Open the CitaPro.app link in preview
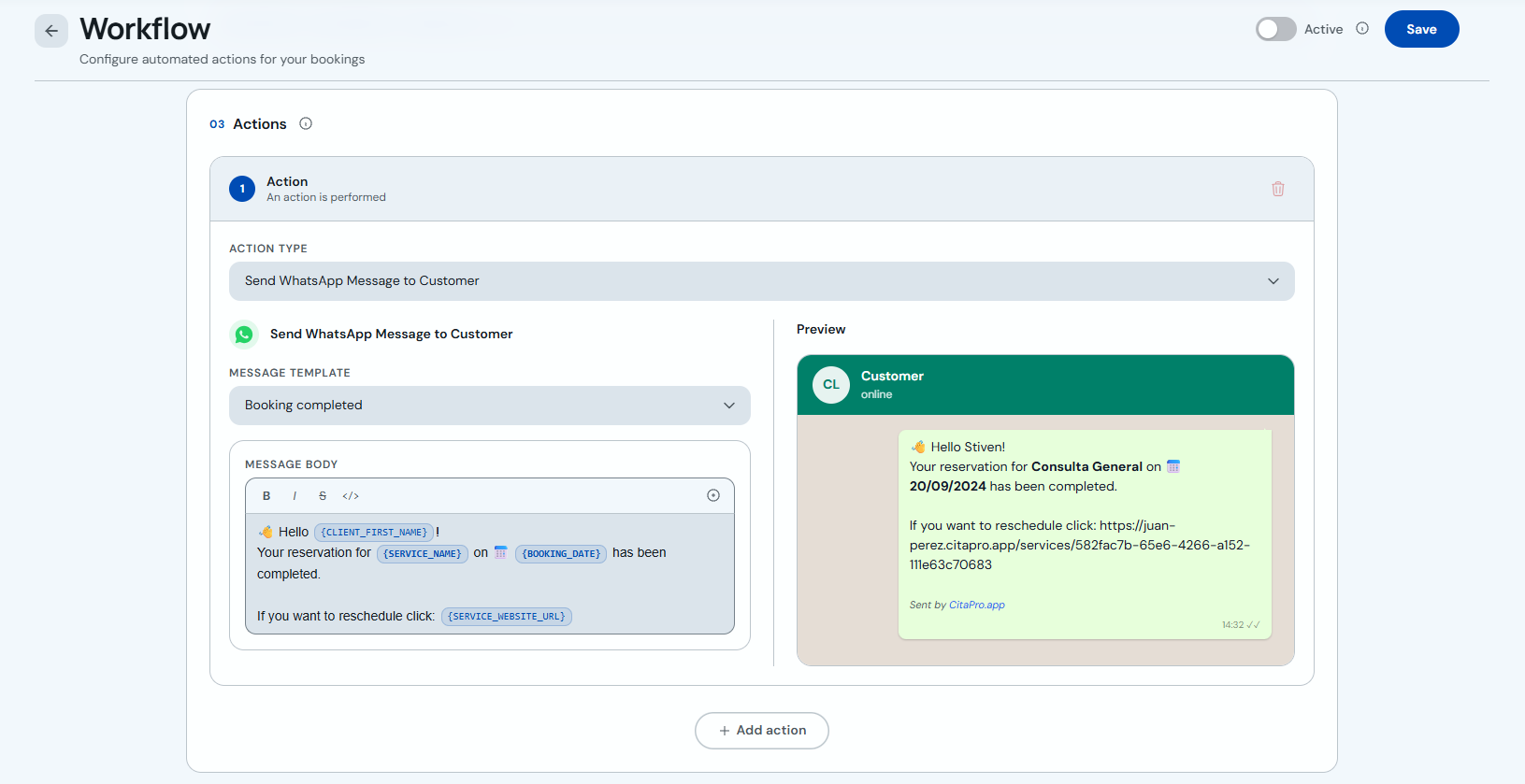1525x784 pixels. click(x=977, y=605)
